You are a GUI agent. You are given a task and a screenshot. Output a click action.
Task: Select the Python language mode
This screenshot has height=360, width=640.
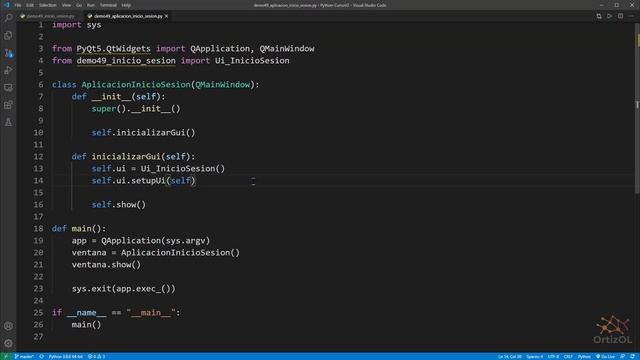pyautogui.click(x=584, y=356)
